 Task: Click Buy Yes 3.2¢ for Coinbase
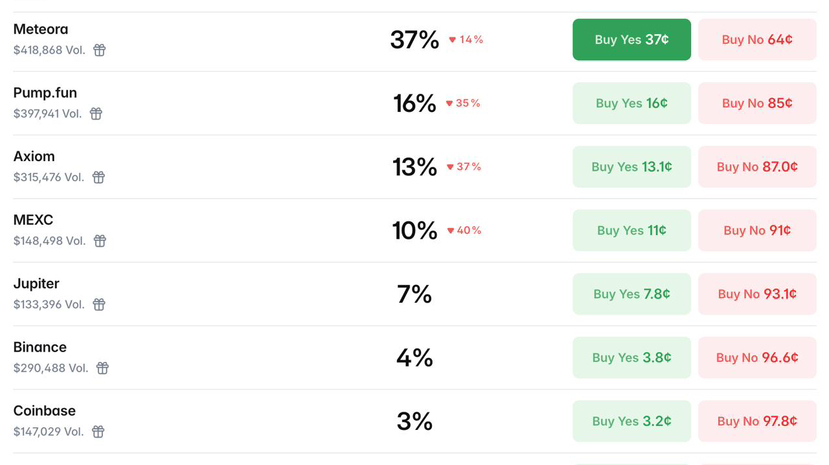click(x=631, y=421)
